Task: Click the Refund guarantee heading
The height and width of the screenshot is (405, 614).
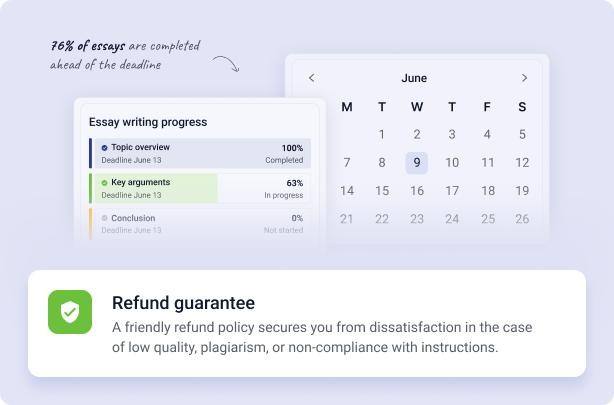Action: [x=183, y=302]
